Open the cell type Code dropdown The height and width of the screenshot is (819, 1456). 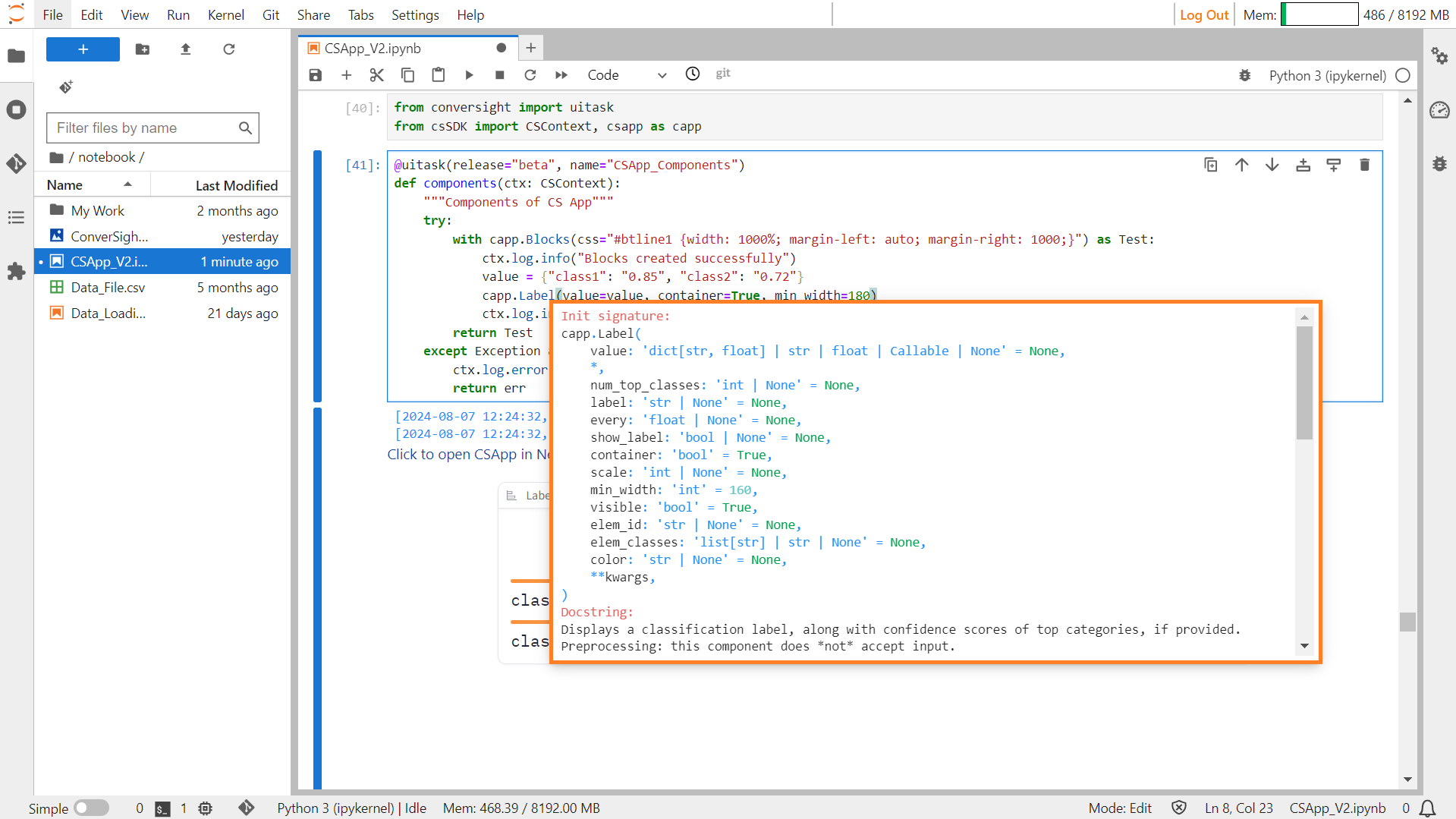coord(627,75)
